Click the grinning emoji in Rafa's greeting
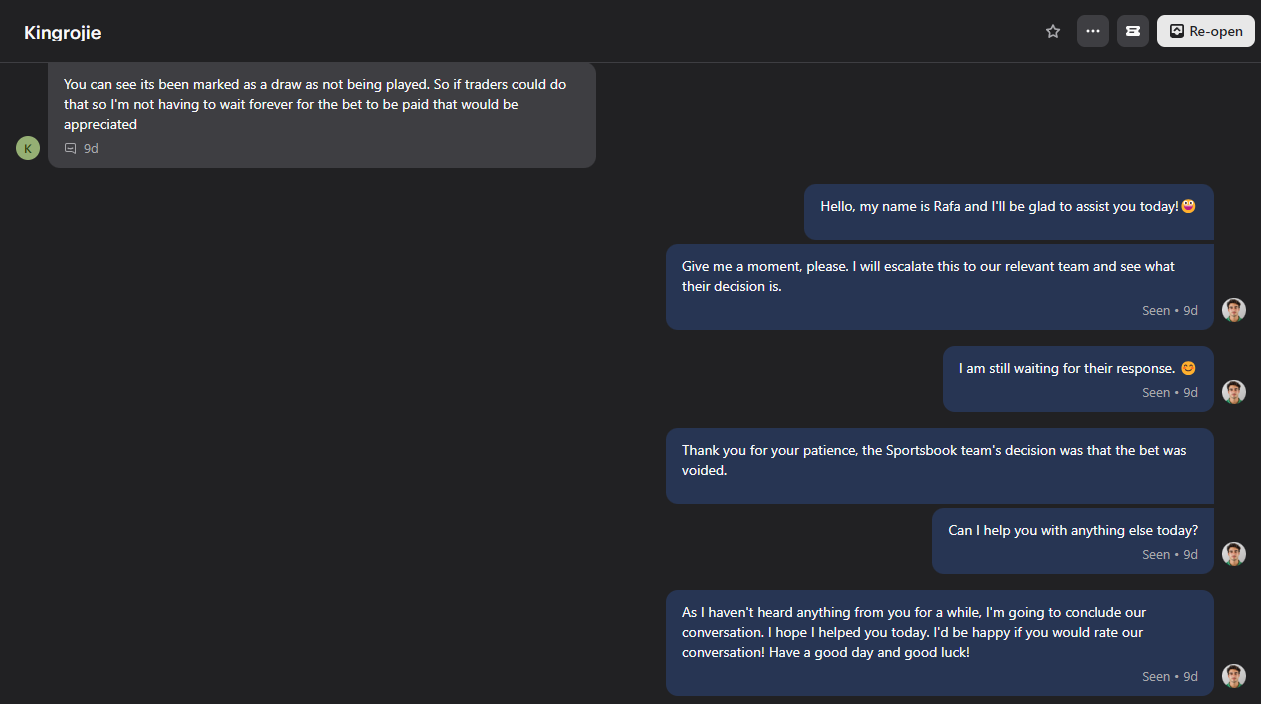 pyautogui.click(x=1189, y=206)
